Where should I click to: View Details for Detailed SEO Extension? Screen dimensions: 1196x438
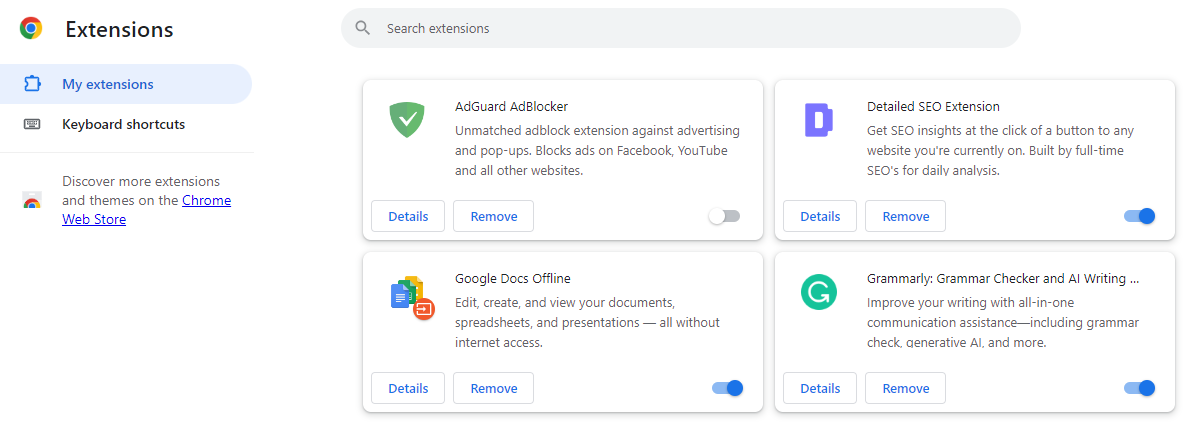tap(820, 216)
